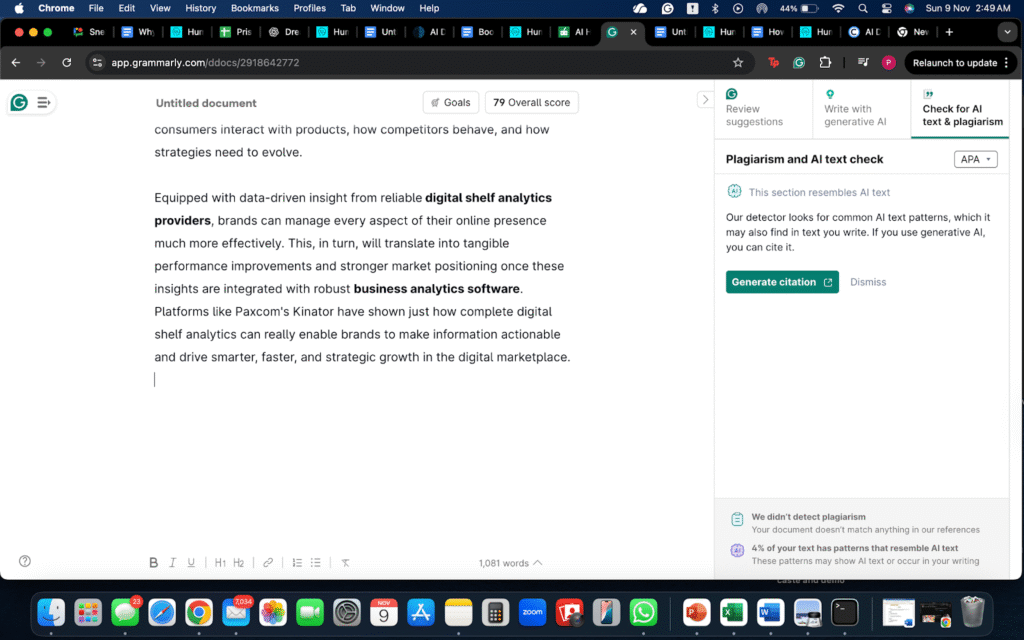The width and height of the screenshot is (1024, 640).
Task: Open the Goals button
Action: [x=451, y=102]
